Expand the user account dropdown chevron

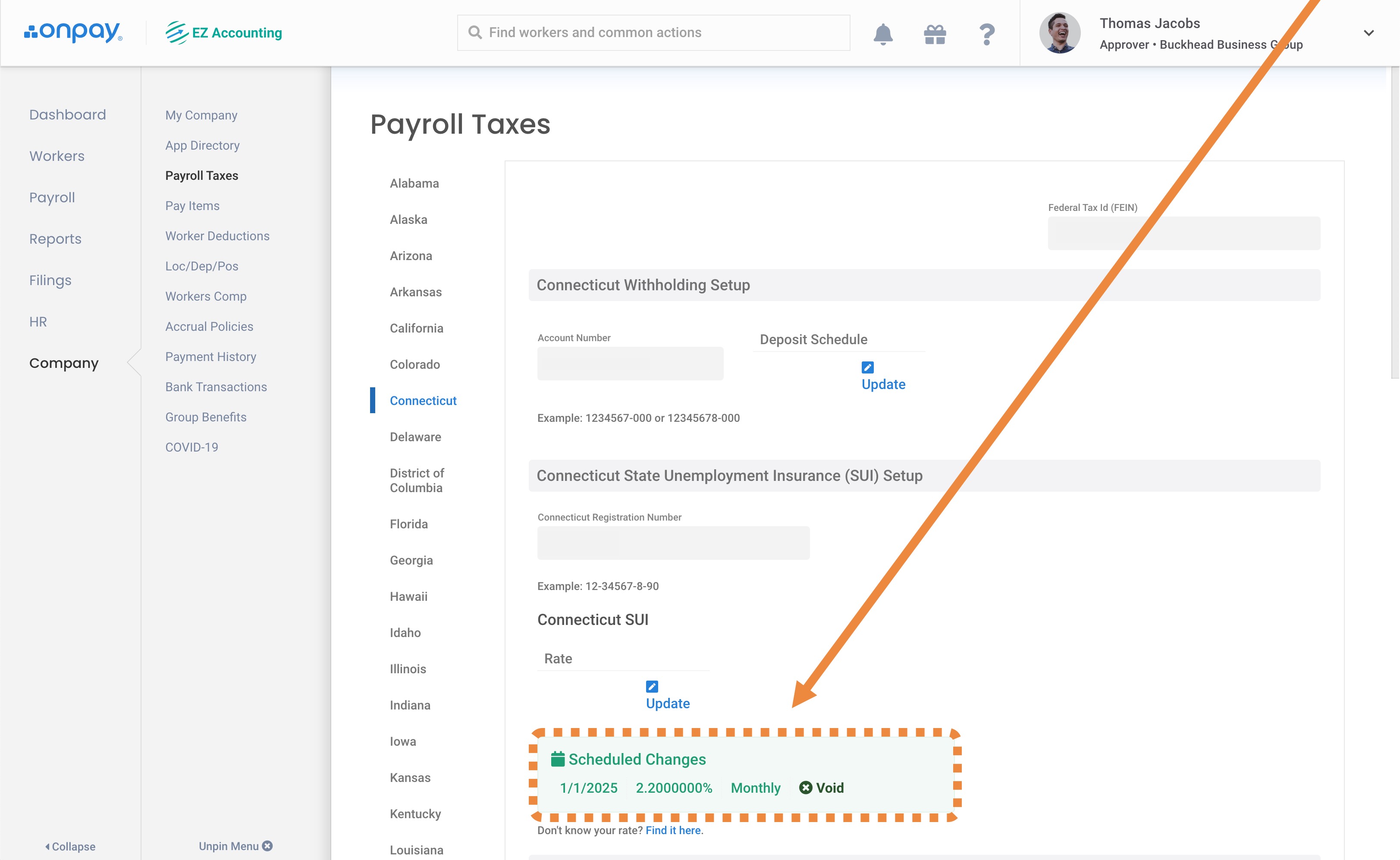pyautogui.click(x=1369, y=33)
